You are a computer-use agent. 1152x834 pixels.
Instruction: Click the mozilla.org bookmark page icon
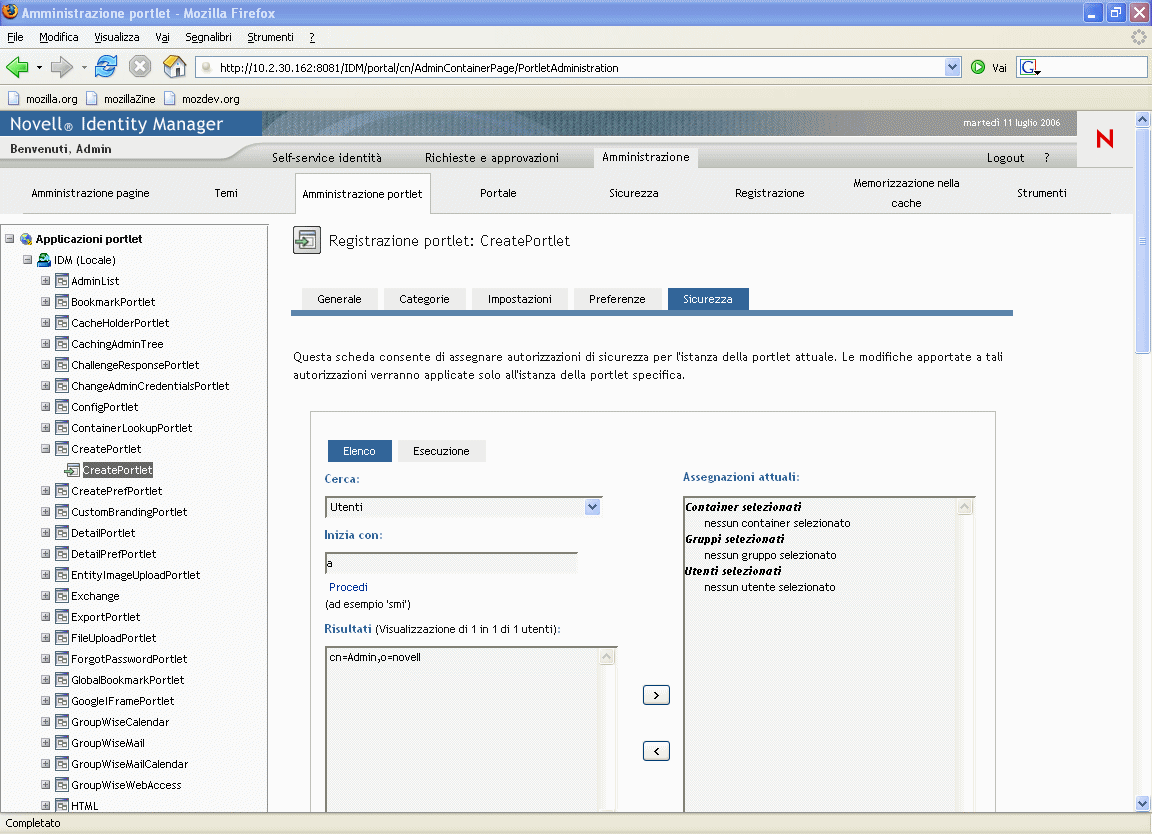13,98
